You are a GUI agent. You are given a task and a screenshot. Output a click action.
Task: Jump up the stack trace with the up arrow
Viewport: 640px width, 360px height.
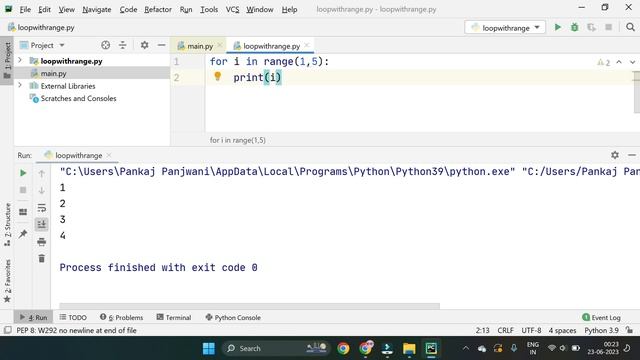pyautogui.click(x=42, y=173)
